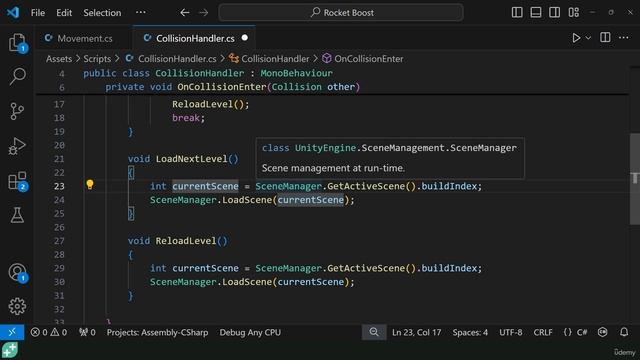The width and height of the screenshot is (640, 360).
Task: Expand the Assets breadcrumb
Action: [59, 59]
